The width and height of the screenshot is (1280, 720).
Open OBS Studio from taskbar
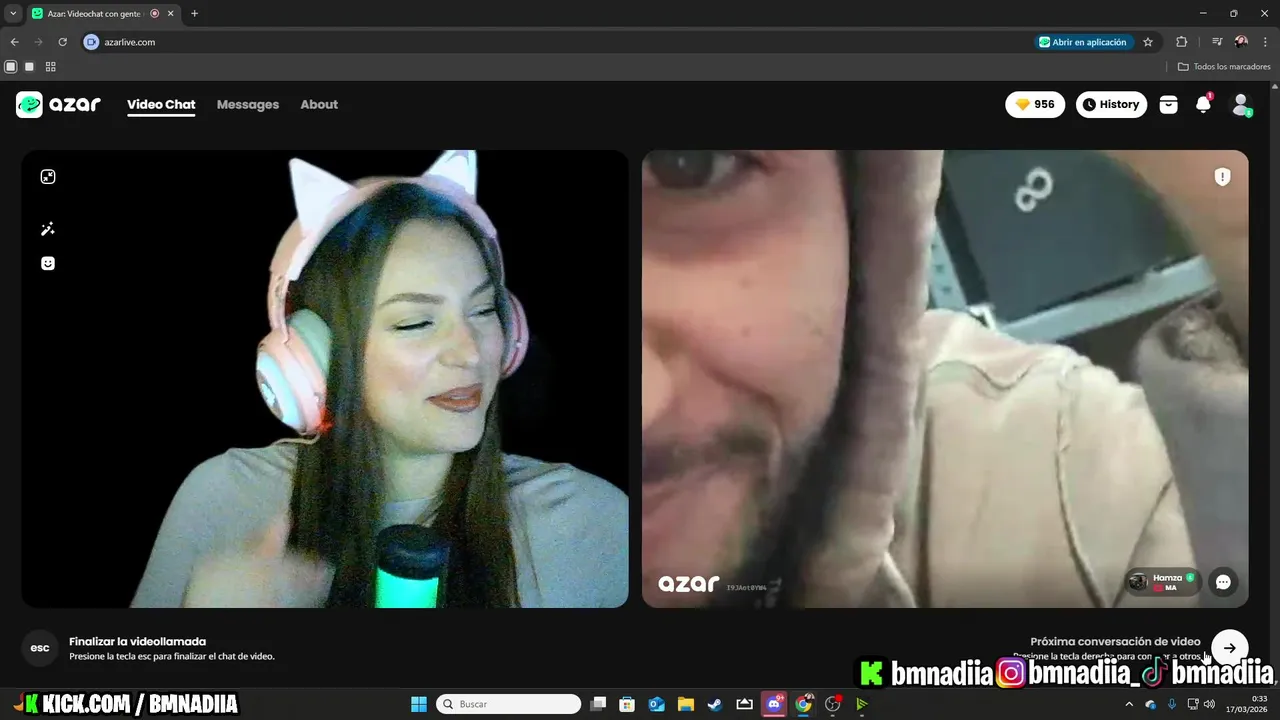tap(832, 704)
